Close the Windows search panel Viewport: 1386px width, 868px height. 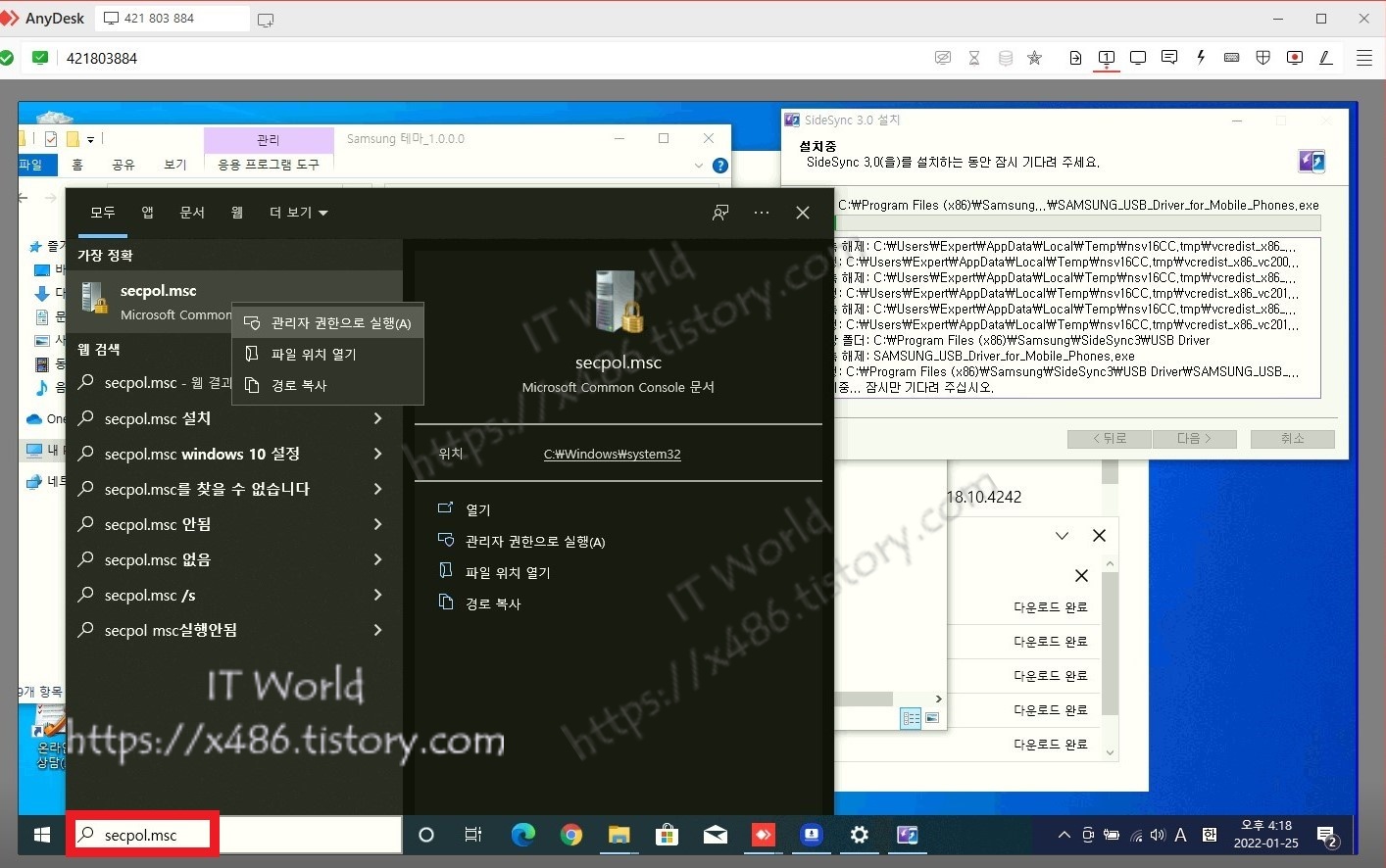(x=803, y=213)
